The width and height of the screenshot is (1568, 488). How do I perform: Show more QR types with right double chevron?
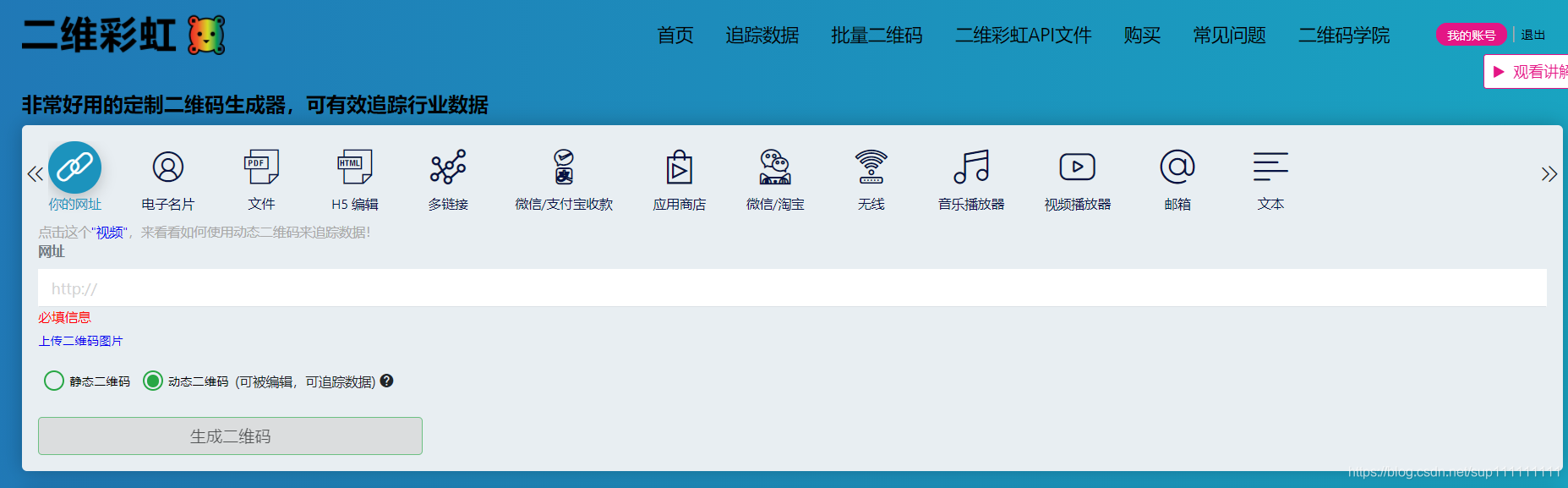tap(1549, 174)
